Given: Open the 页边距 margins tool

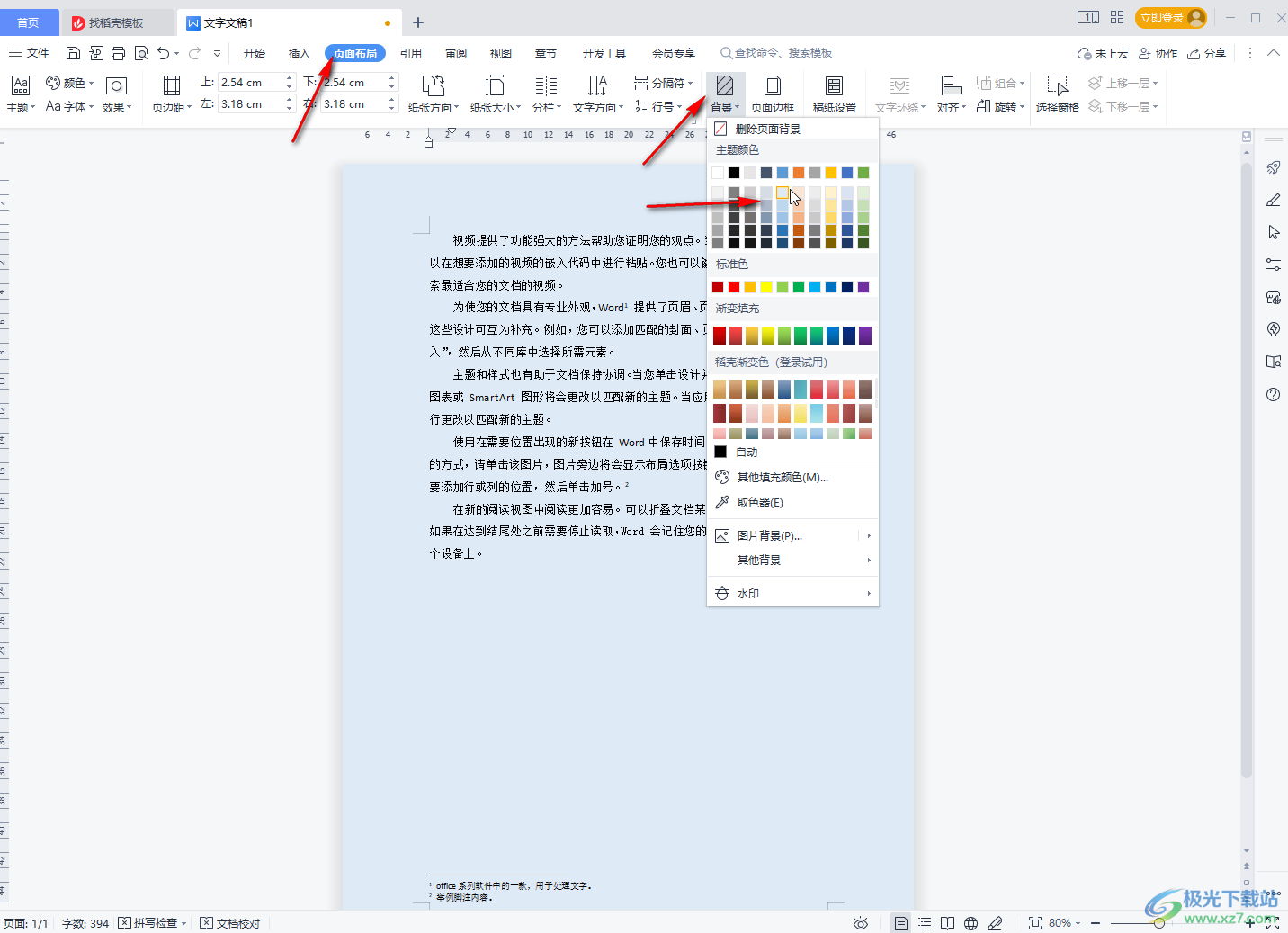Looking at the screenshot, I should tap(171, 94).
